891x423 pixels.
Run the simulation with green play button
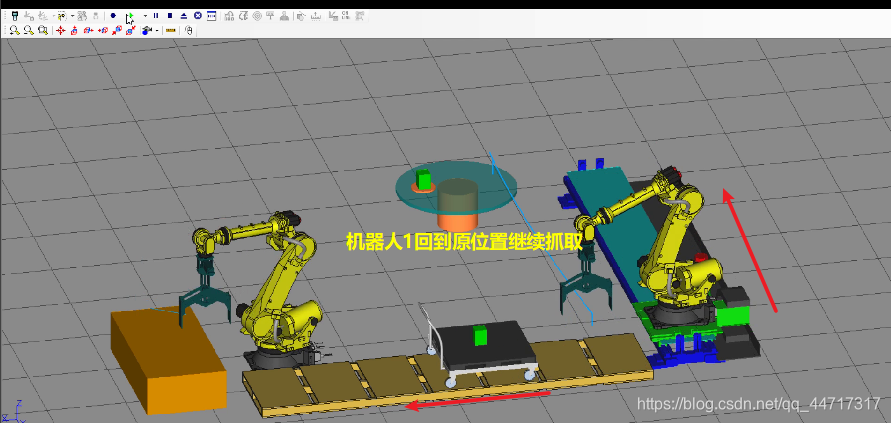point(130,16)
